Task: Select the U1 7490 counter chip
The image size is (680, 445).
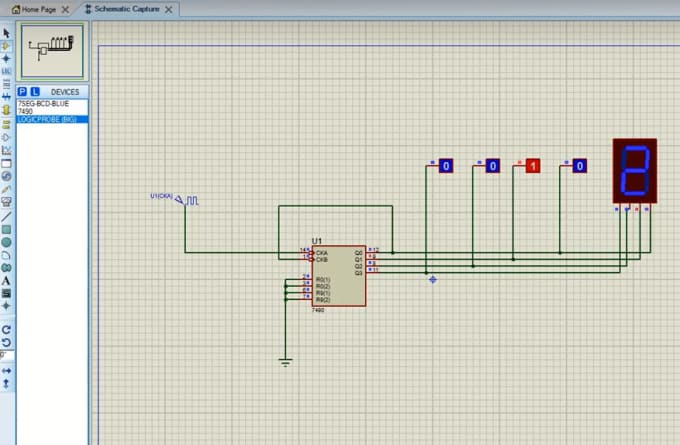Action: point(338,276)
